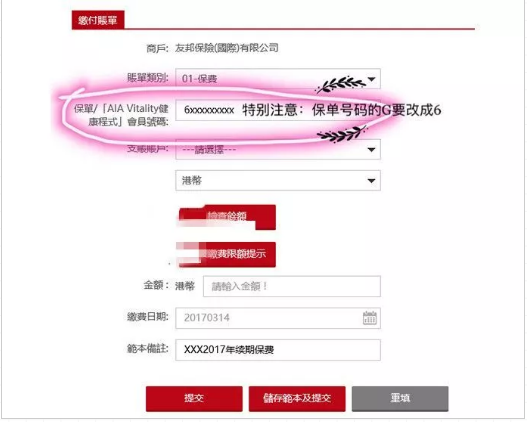Click the 檢查餘額 button
Viewport: 527px width, 422px height.
227,217
